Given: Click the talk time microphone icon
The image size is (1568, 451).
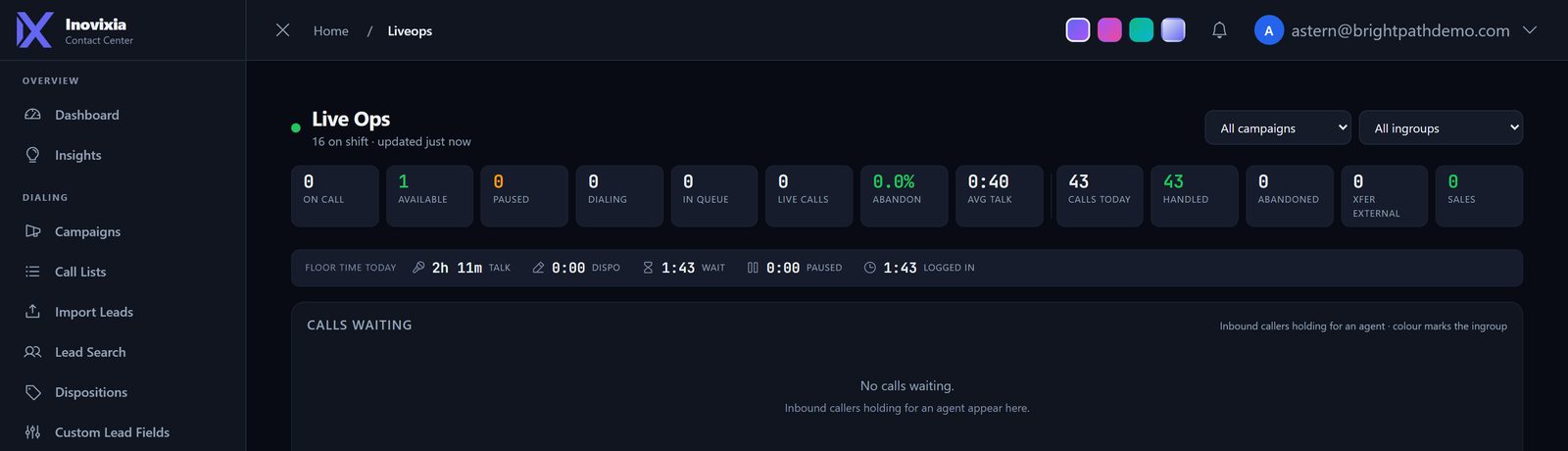Looking at the screenshot, I should pyautogui.click(x=418, y=268).
